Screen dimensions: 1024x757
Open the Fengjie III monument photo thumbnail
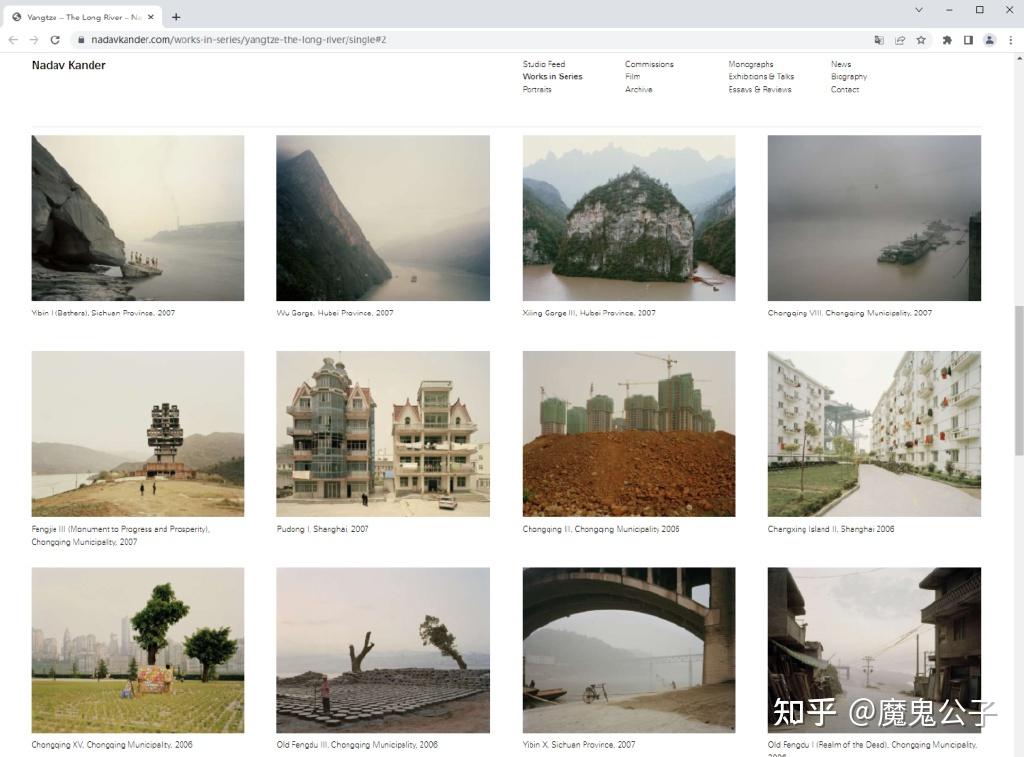tap(138, 434)
